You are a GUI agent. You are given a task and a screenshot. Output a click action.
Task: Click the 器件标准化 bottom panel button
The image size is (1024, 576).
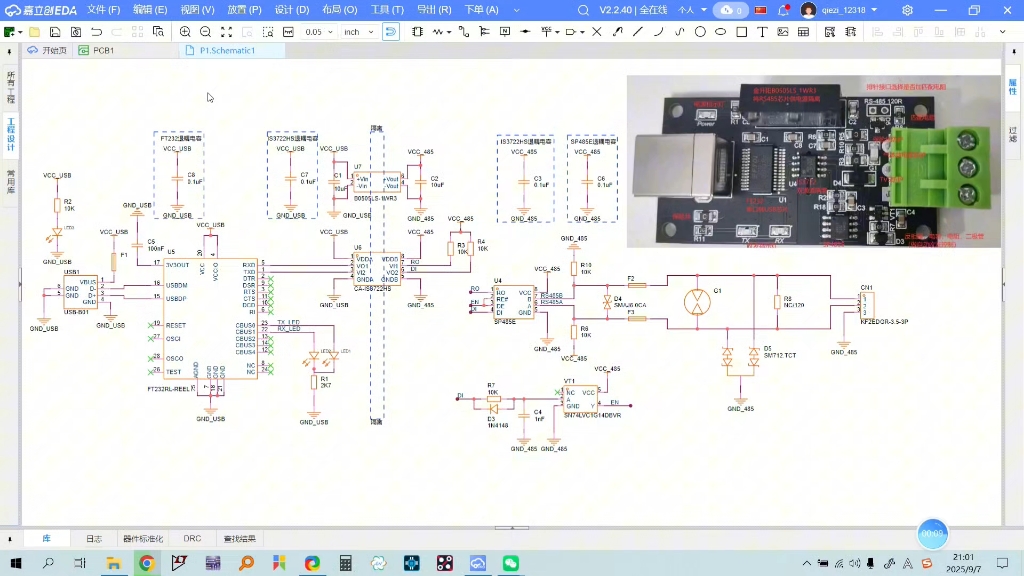tap(142, 538)
